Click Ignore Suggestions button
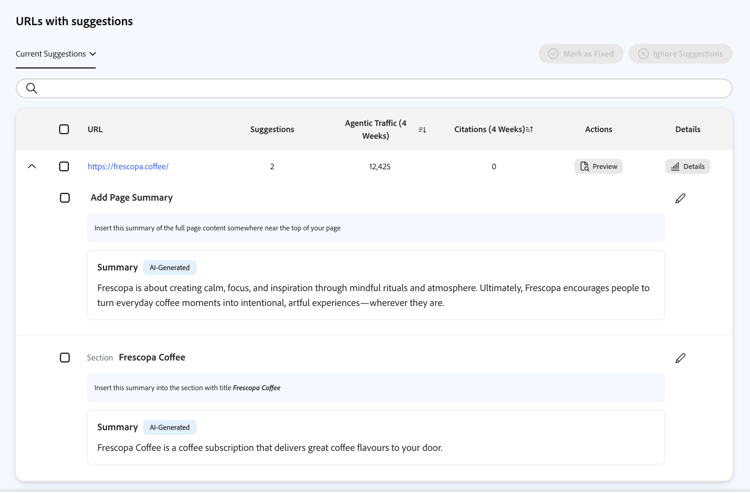 click(x=680, y=54)
